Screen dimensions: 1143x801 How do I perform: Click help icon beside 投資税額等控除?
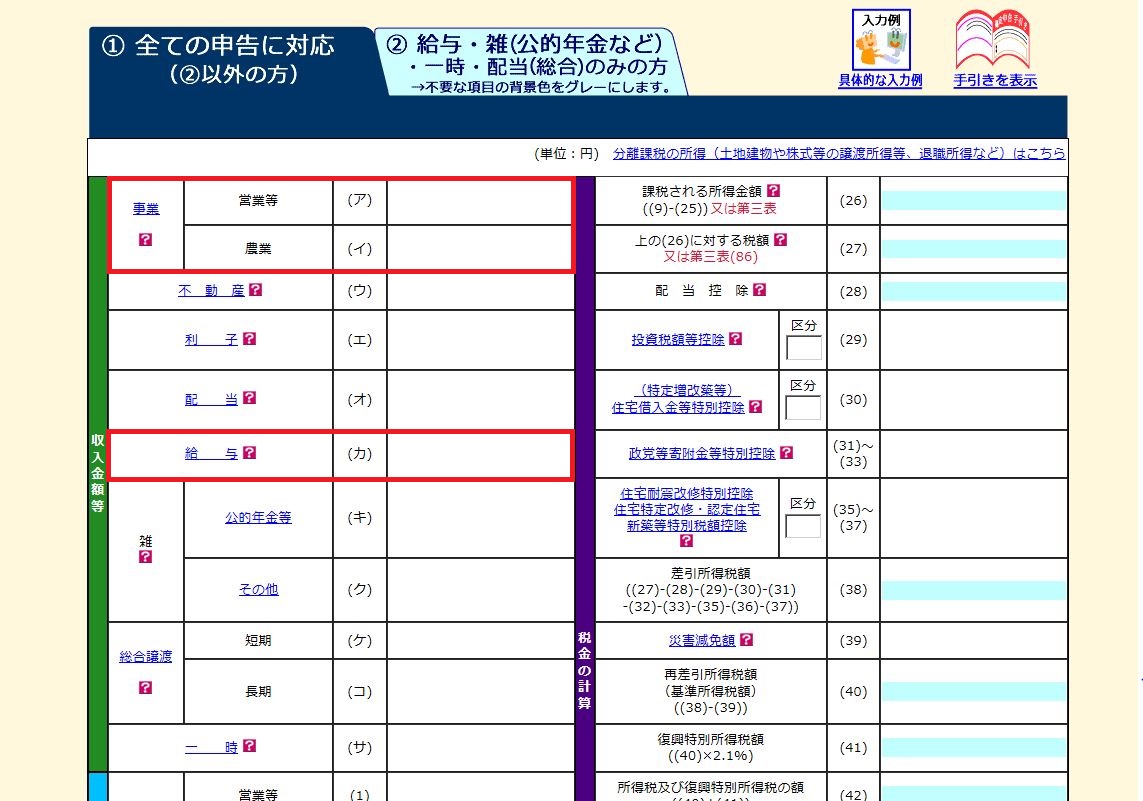736,339
